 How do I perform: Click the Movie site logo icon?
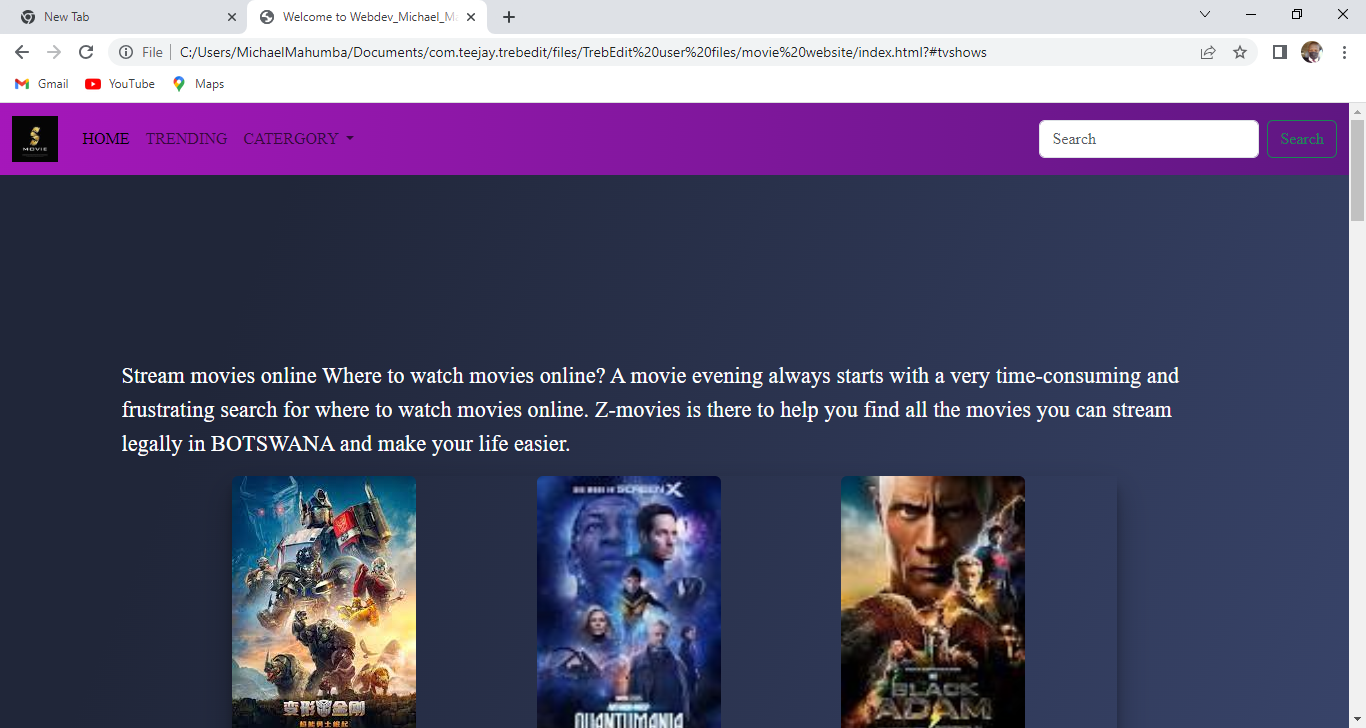(x=35, y=139)
